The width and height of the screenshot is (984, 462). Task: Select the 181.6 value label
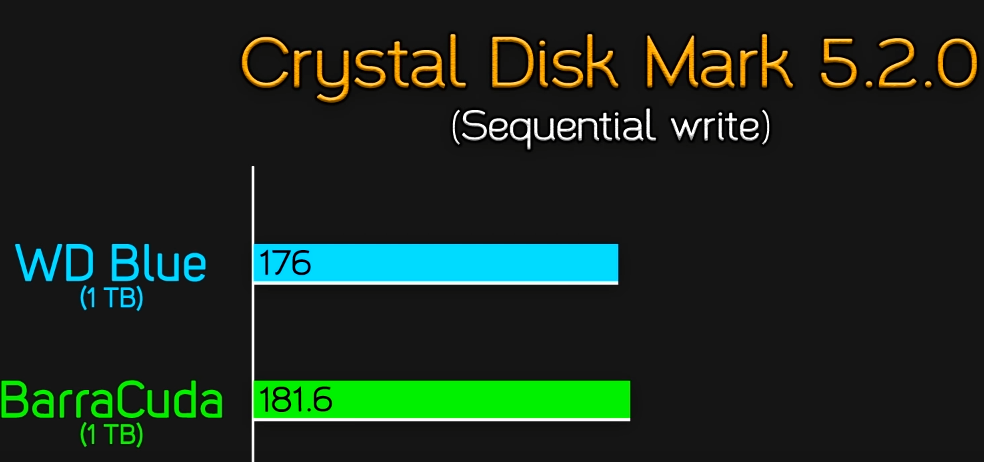(295, 400)
